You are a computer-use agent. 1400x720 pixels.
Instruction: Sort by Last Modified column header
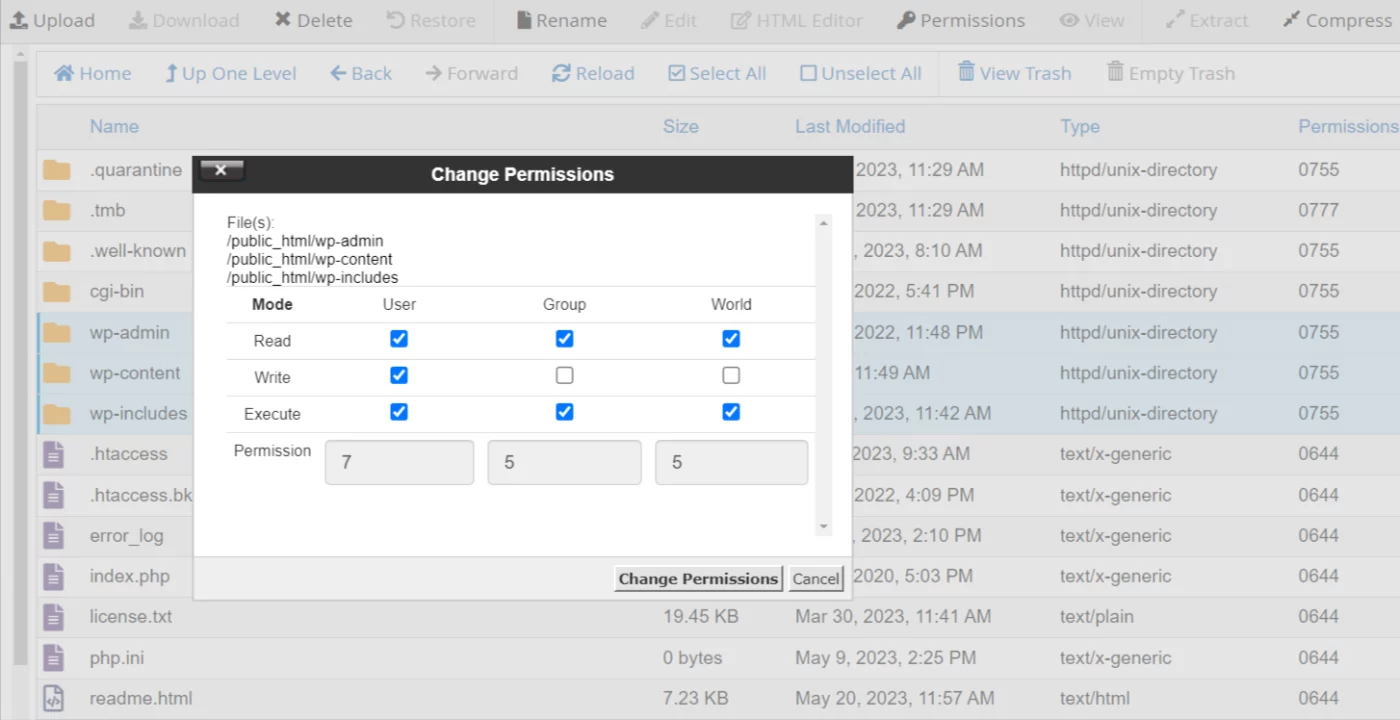(x=850, y=127)
